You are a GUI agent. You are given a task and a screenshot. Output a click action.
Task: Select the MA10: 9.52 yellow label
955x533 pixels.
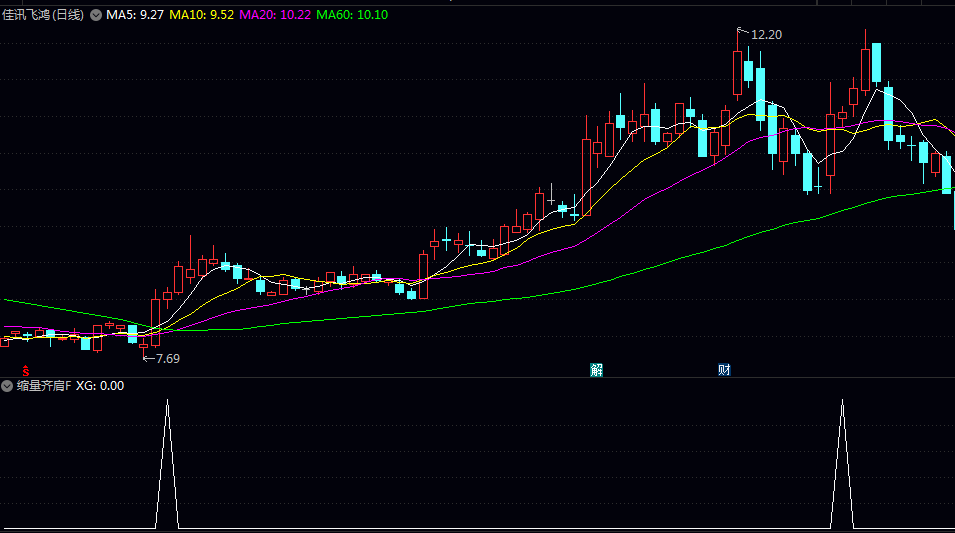tap(201, 15)
